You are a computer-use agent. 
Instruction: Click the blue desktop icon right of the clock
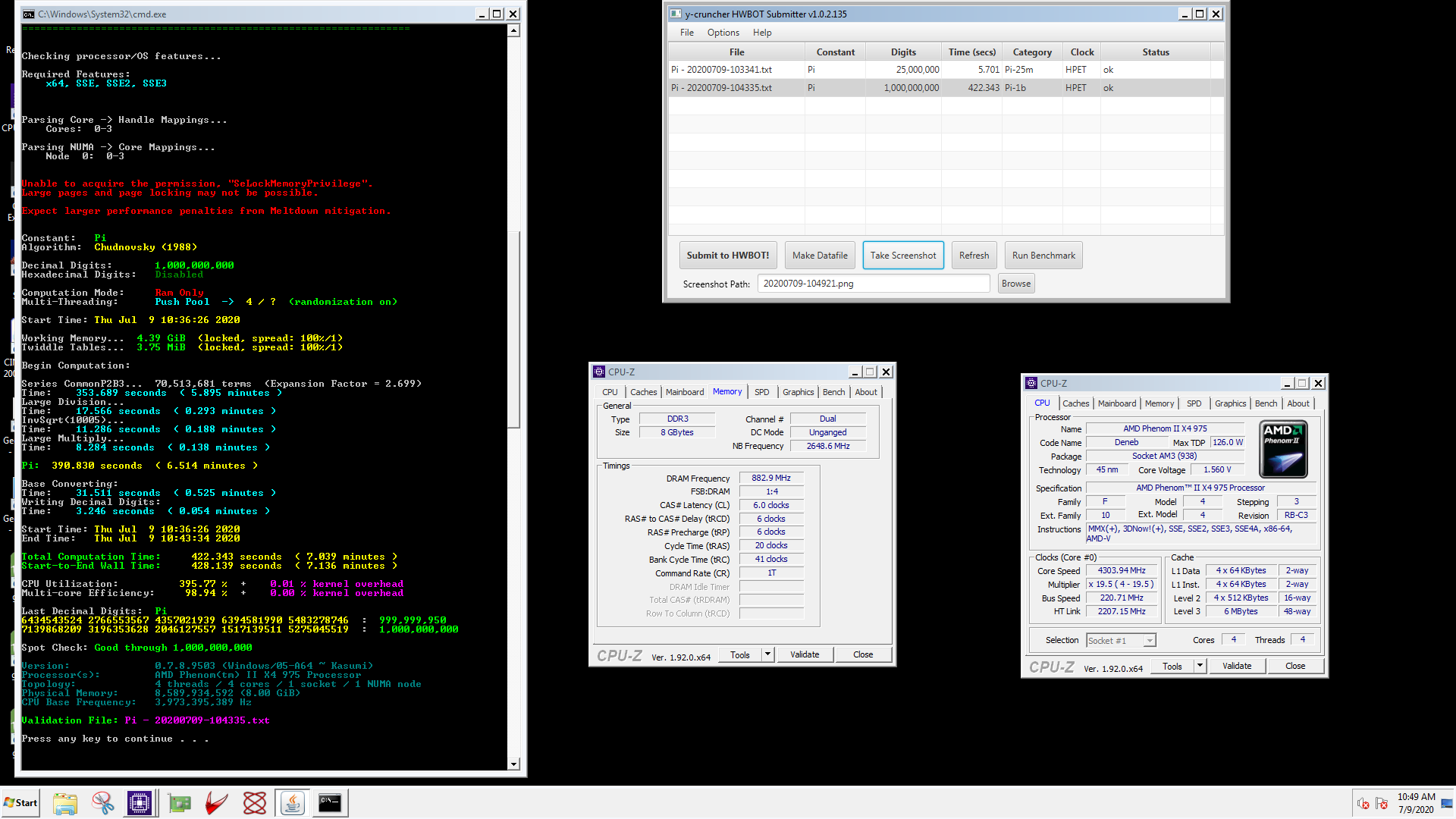tap(1447, 804)
